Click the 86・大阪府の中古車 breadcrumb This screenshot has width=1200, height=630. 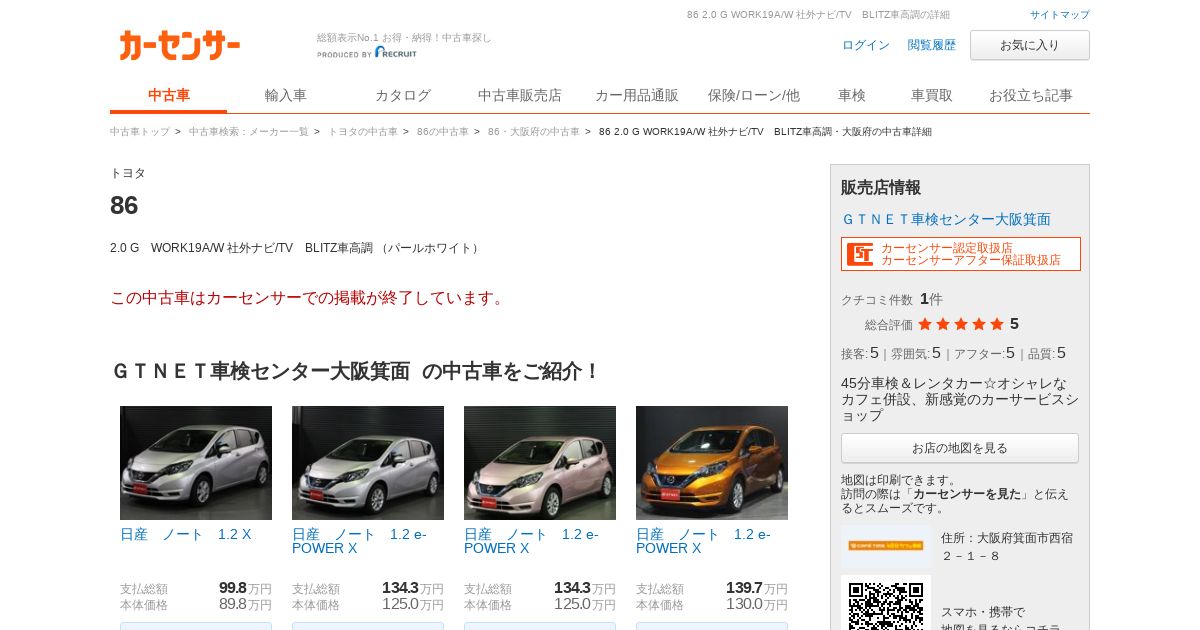[534, 132]
